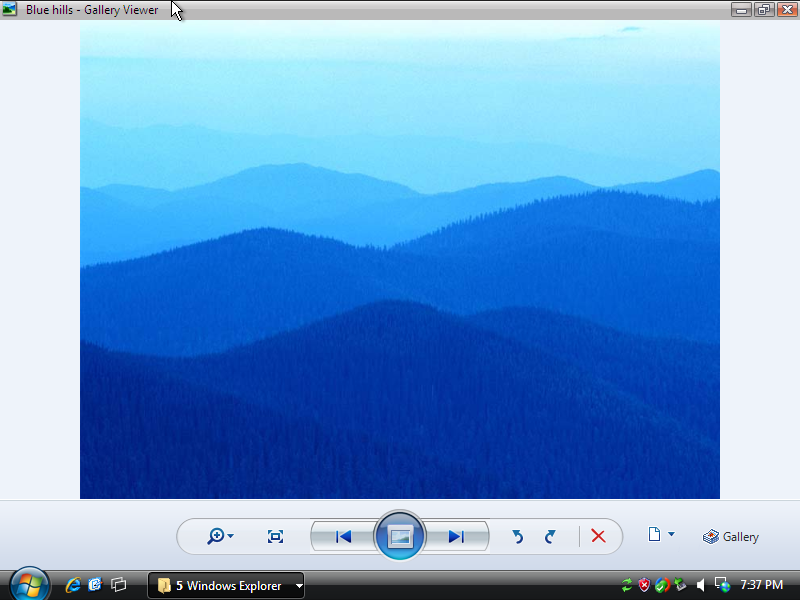This screenshot has height=600, width=800.
Task: Click the 7:37 PM clock
Action: pos(761,585)
